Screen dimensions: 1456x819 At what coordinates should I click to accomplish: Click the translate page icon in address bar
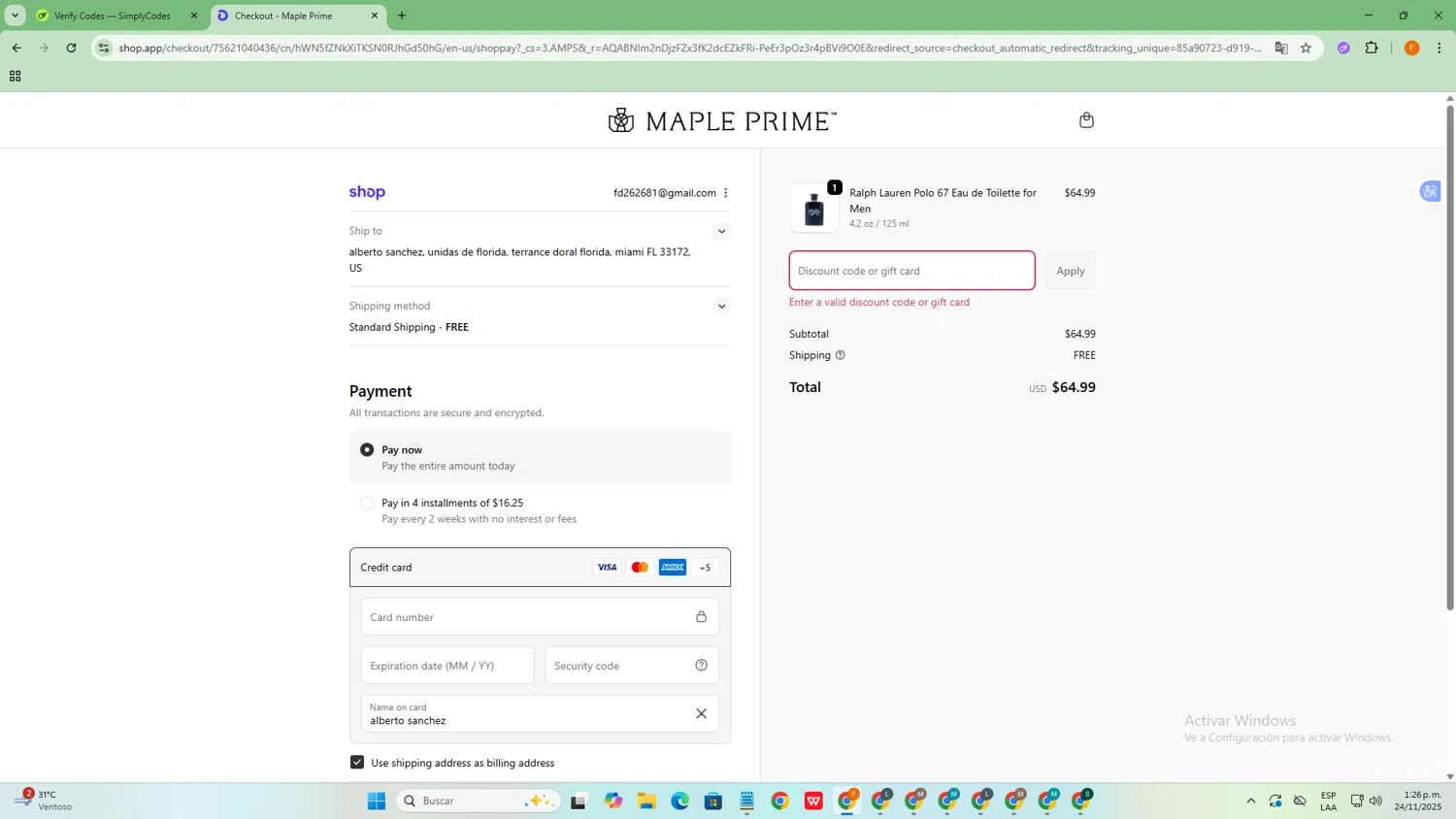pyautogui.click(x=1281, y=48)
